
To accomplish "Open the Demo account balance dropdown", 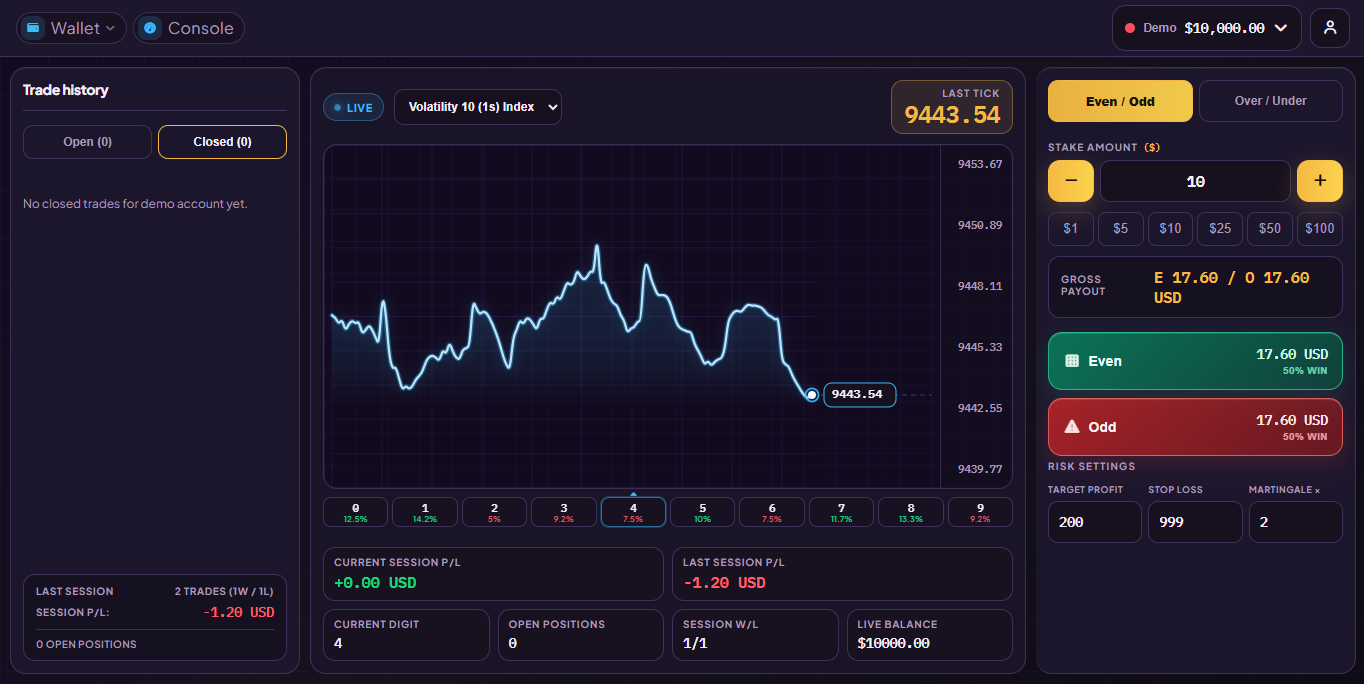I will (x=1207, y=28).
